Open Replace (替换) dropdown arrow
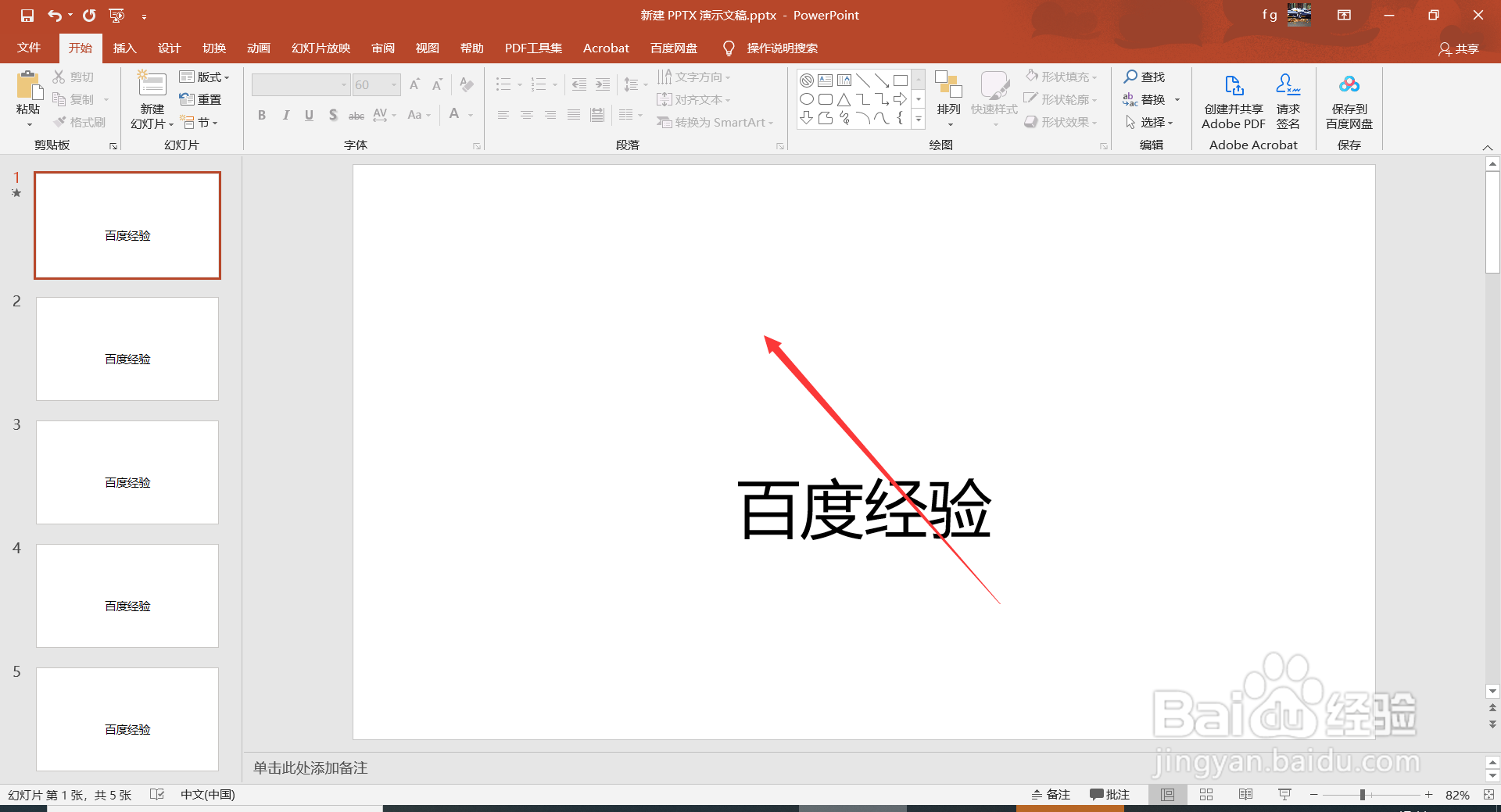Viewport: 1501px width, 812px height. point(1177,99)
